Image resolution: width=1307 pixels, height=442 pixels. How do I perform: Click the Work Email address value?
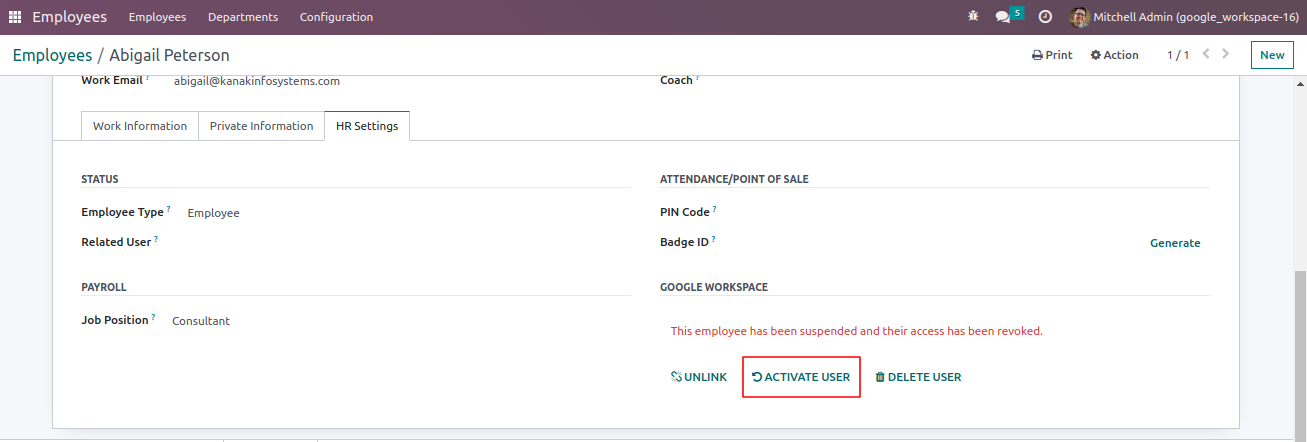[257, 81]
